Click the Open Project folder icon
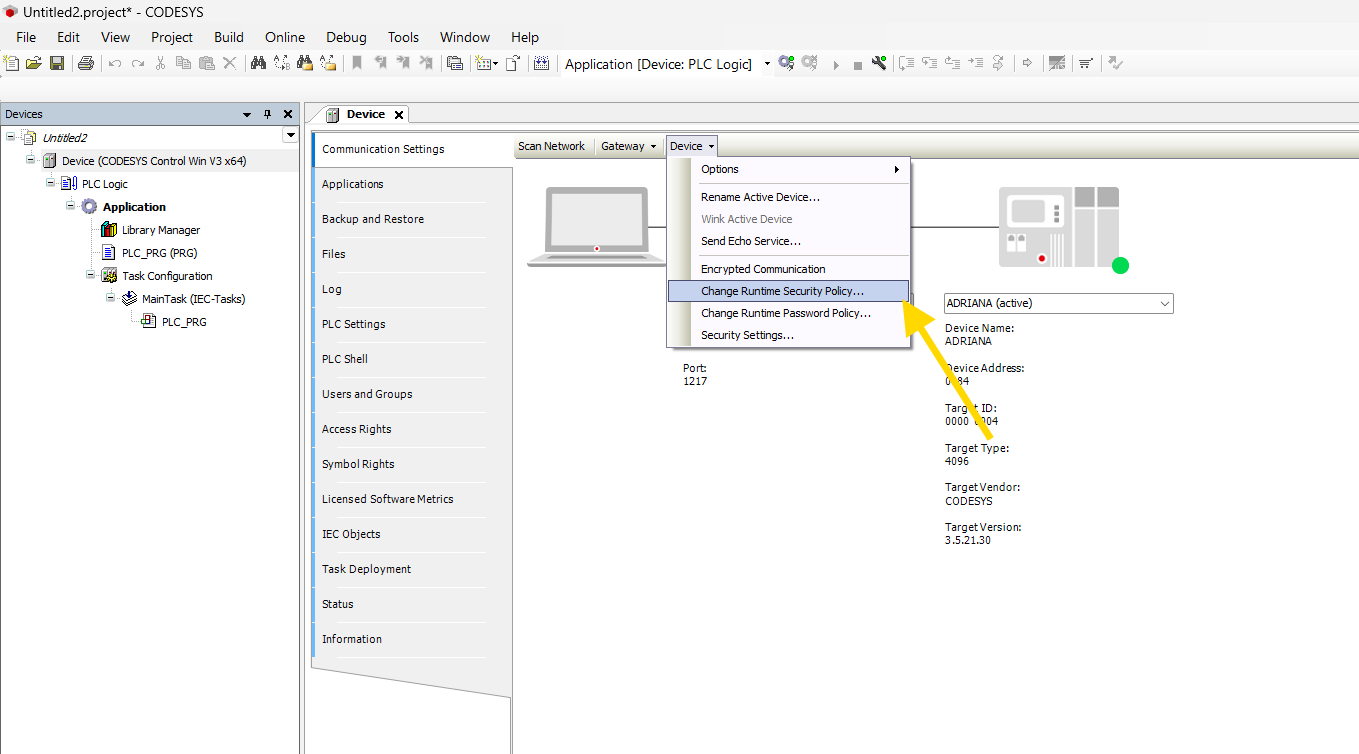This screenshot has height=754, width=1359. coord(34,63)
